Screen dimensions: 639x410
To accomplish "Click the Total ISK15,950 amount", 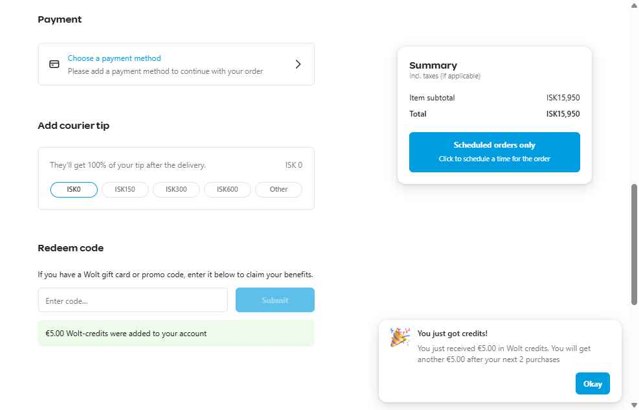I will pyautogui.click(x=563, y=114).
